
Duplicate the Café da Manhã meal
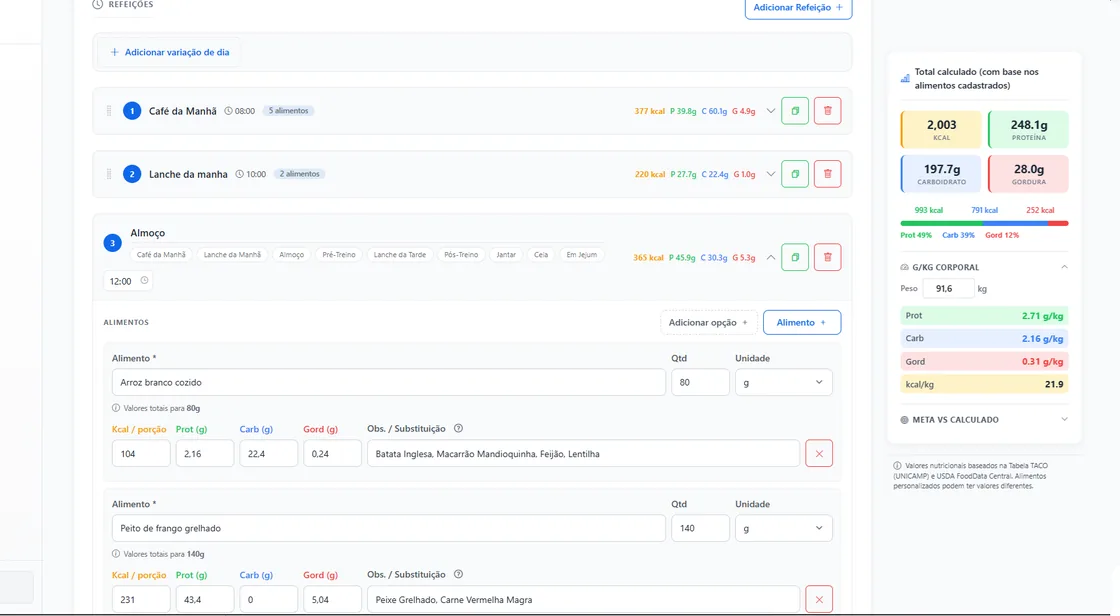point(795,111)
